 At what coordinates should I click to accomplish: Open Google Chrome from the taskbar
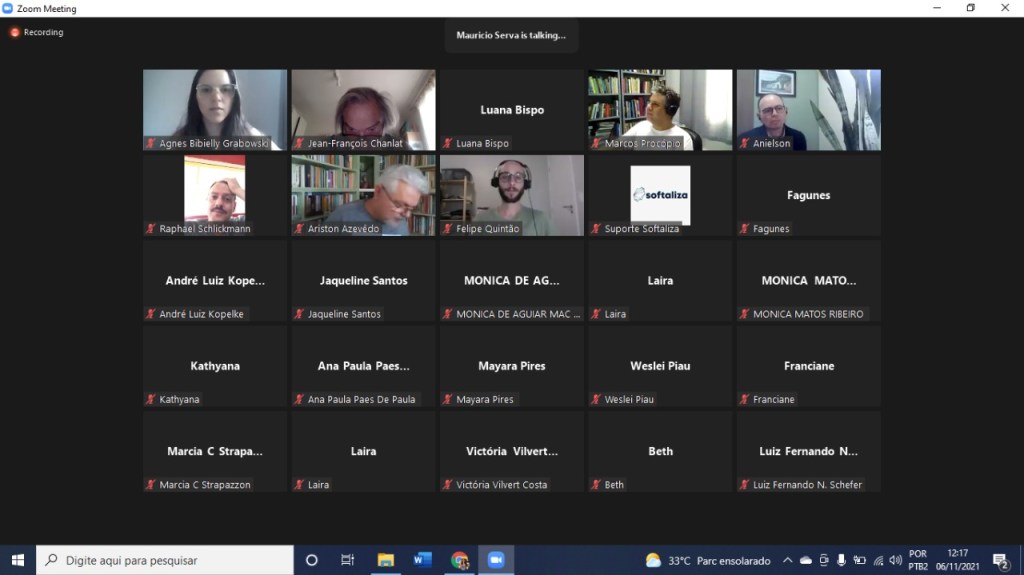(459, 560)
